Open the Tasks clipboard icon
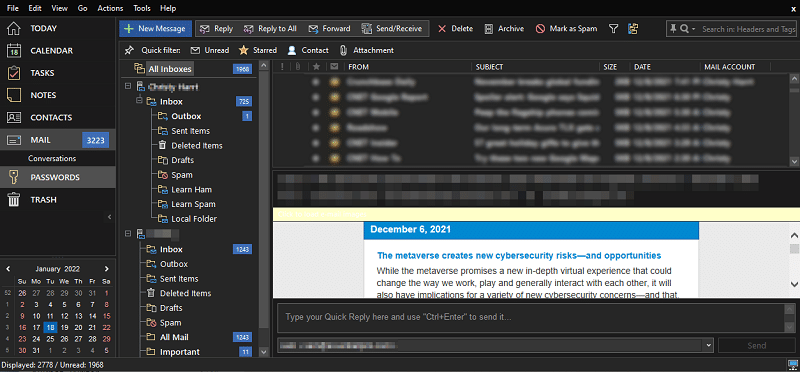The height and width of the screenshot is (372, 800). 13,73
